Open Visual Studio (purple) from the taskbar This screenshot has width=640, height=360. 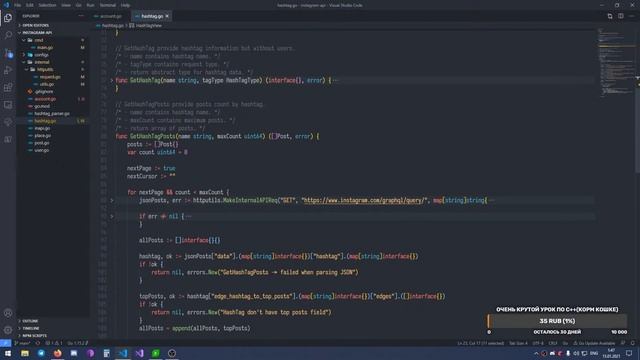139,353
